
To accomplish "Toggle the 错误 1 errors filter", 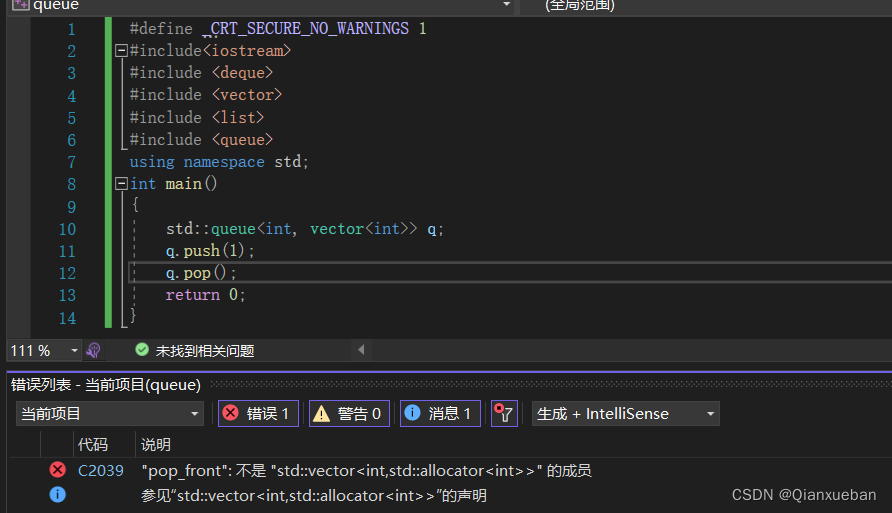I will 258,413.
